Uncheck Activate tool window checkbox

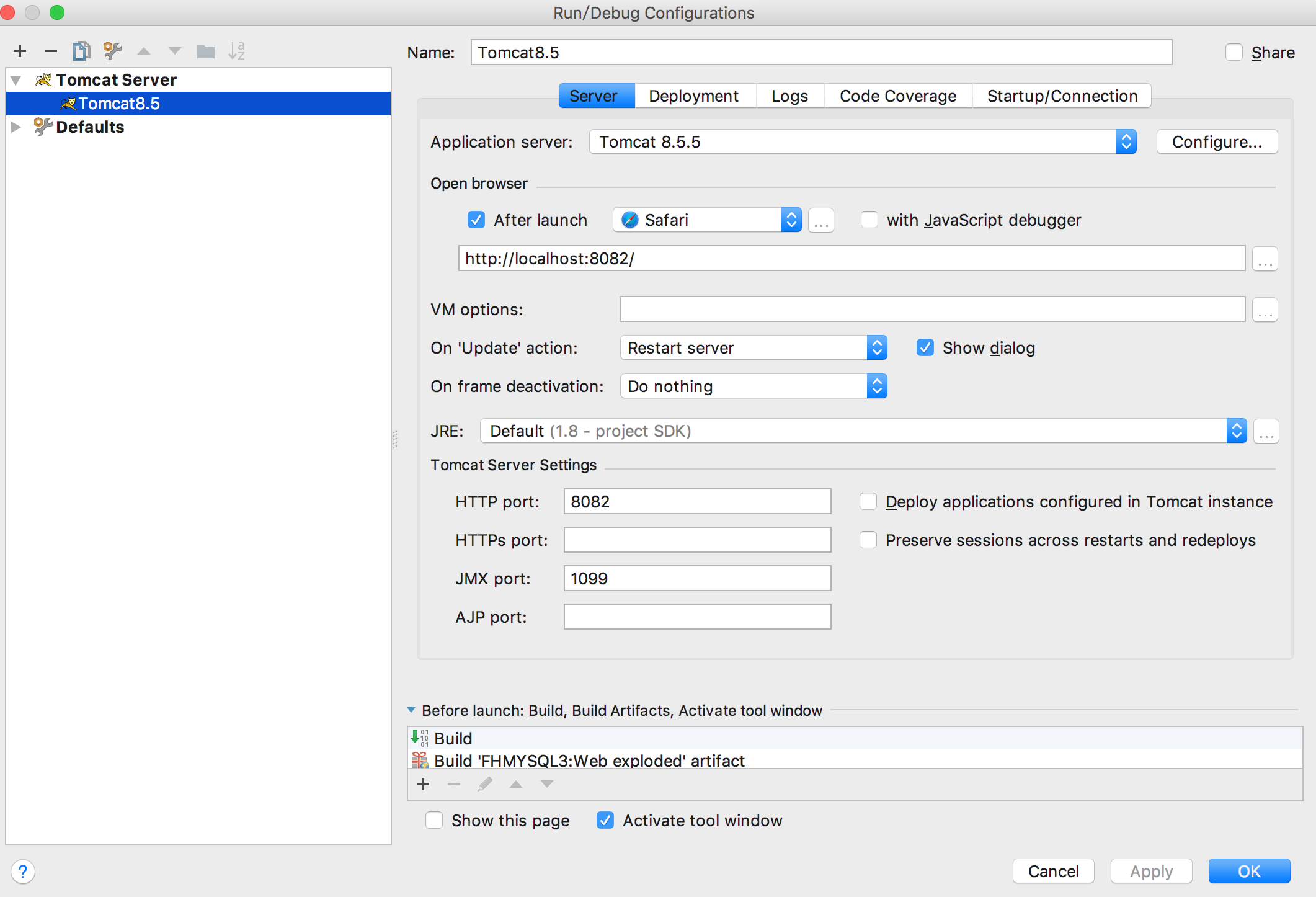point(605,820)
